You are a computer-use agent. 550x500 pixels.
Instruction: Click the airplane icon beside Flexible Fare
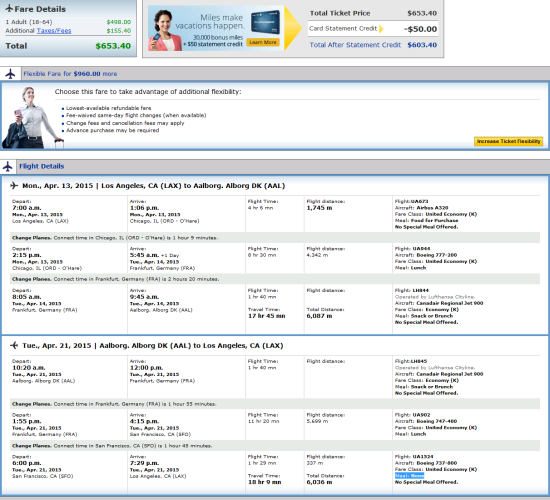[x=10, y=74]
